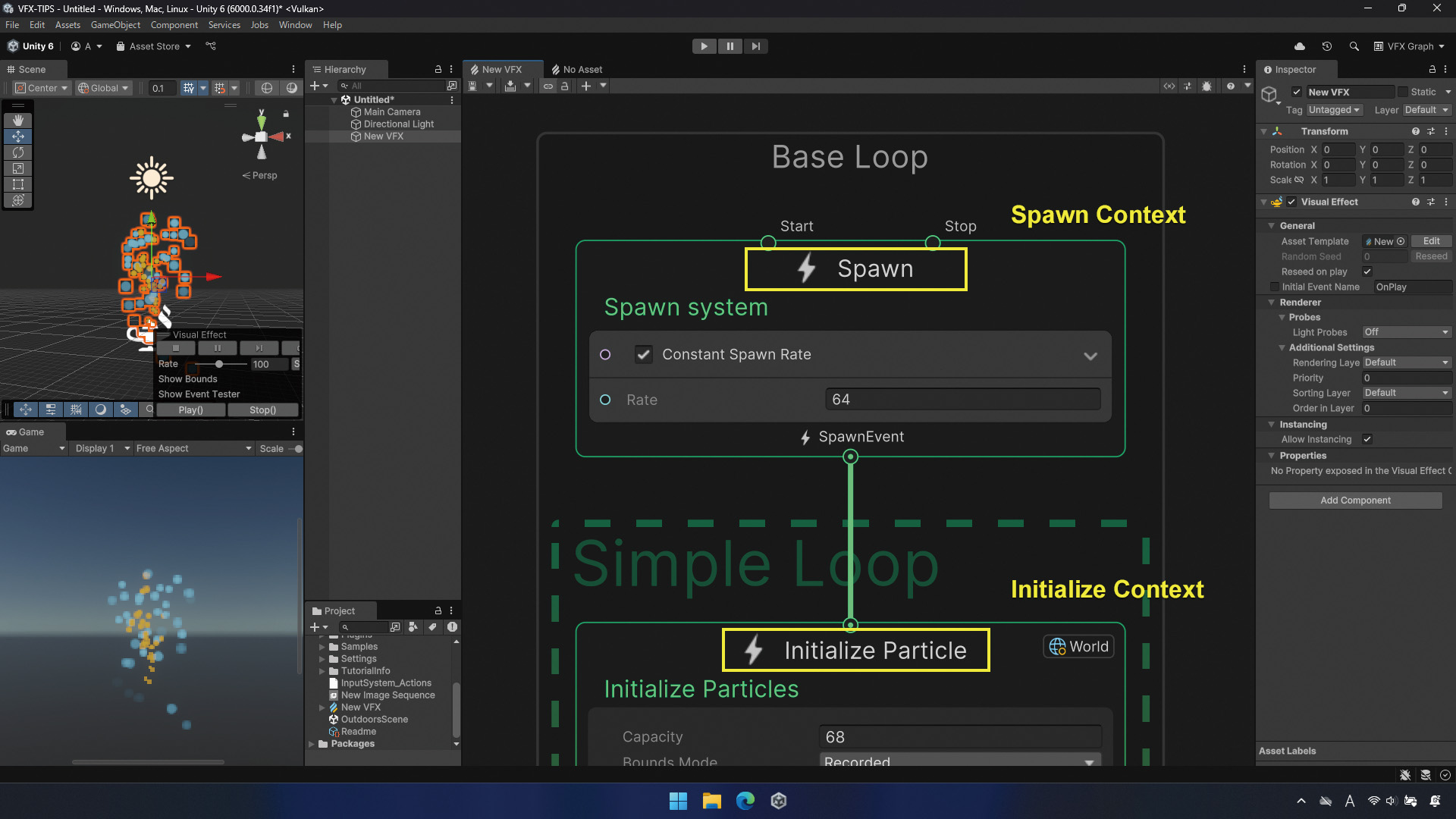This screenshot has width=1456, height=819.
Task: Disable the Reseed on play checkbox
Action: pyautogui.click(x=1367, y=271)
